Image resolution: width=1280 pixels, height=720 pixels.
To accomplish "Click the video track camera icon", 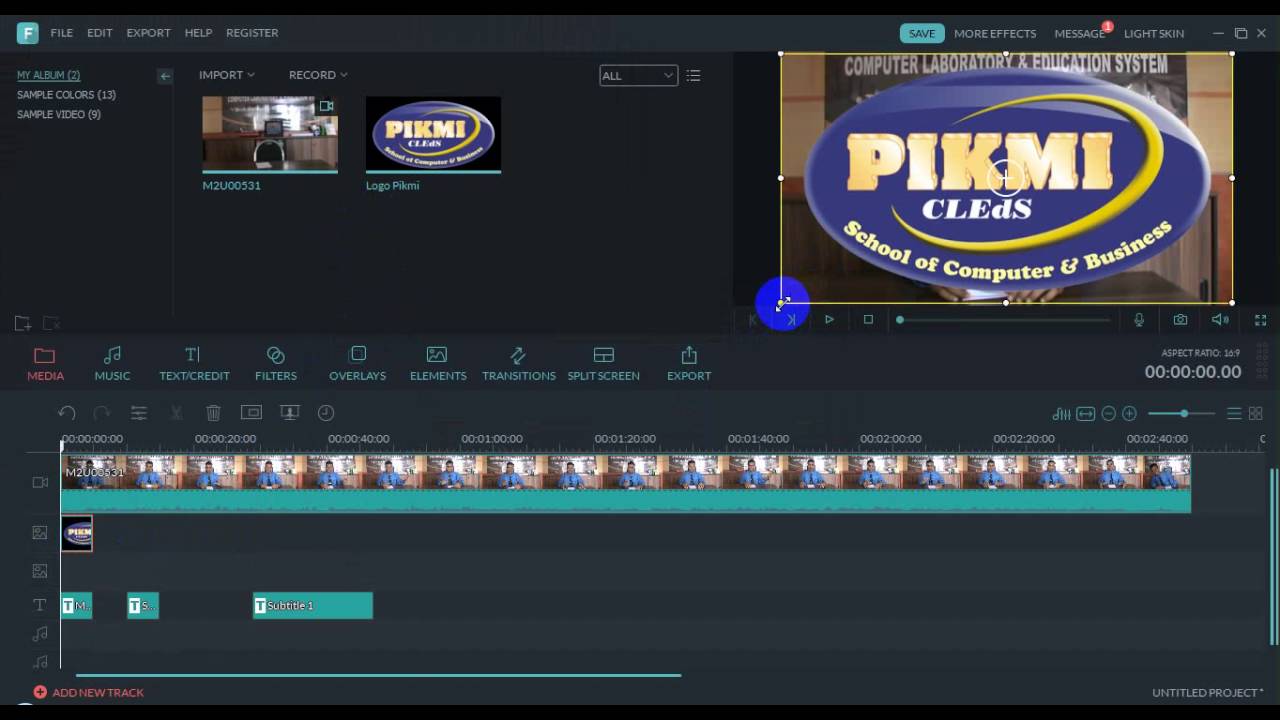I will point(40,483).
